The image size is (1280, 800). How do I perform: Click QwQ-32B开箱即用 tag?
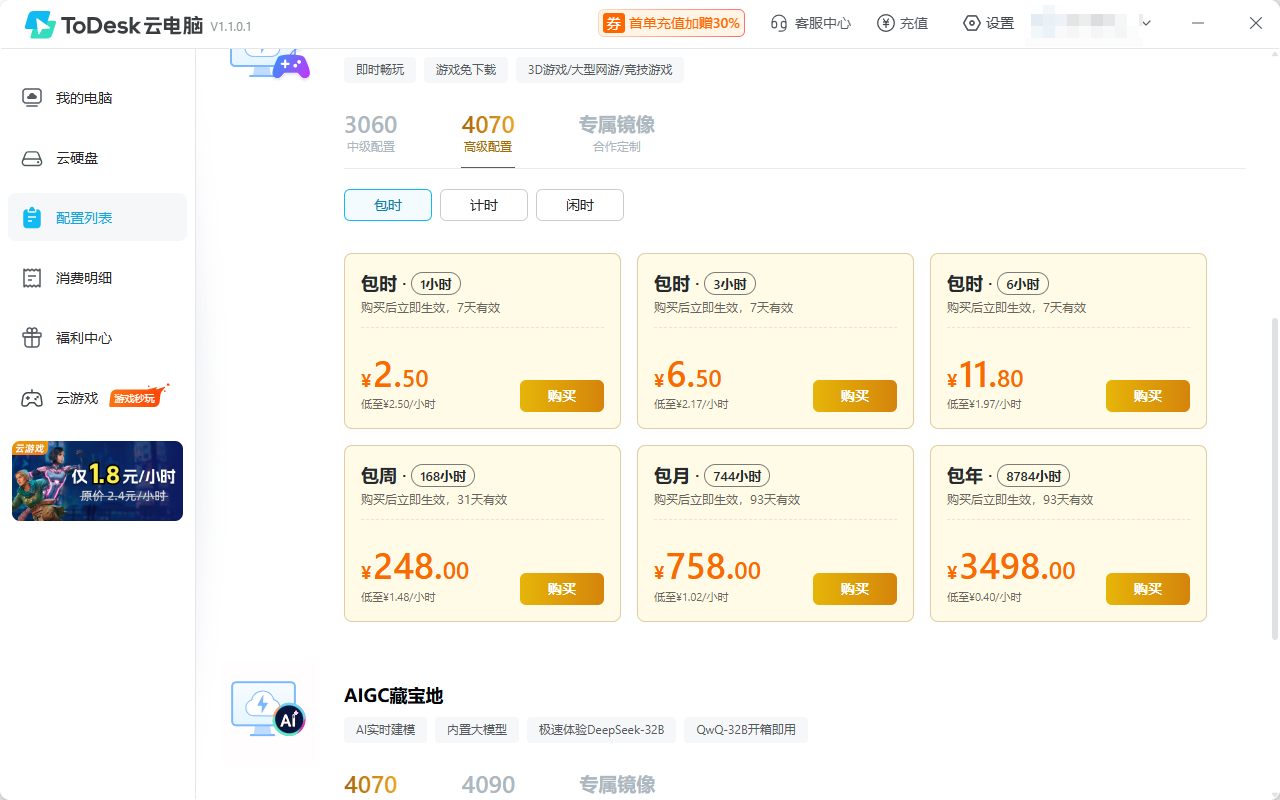746,729
